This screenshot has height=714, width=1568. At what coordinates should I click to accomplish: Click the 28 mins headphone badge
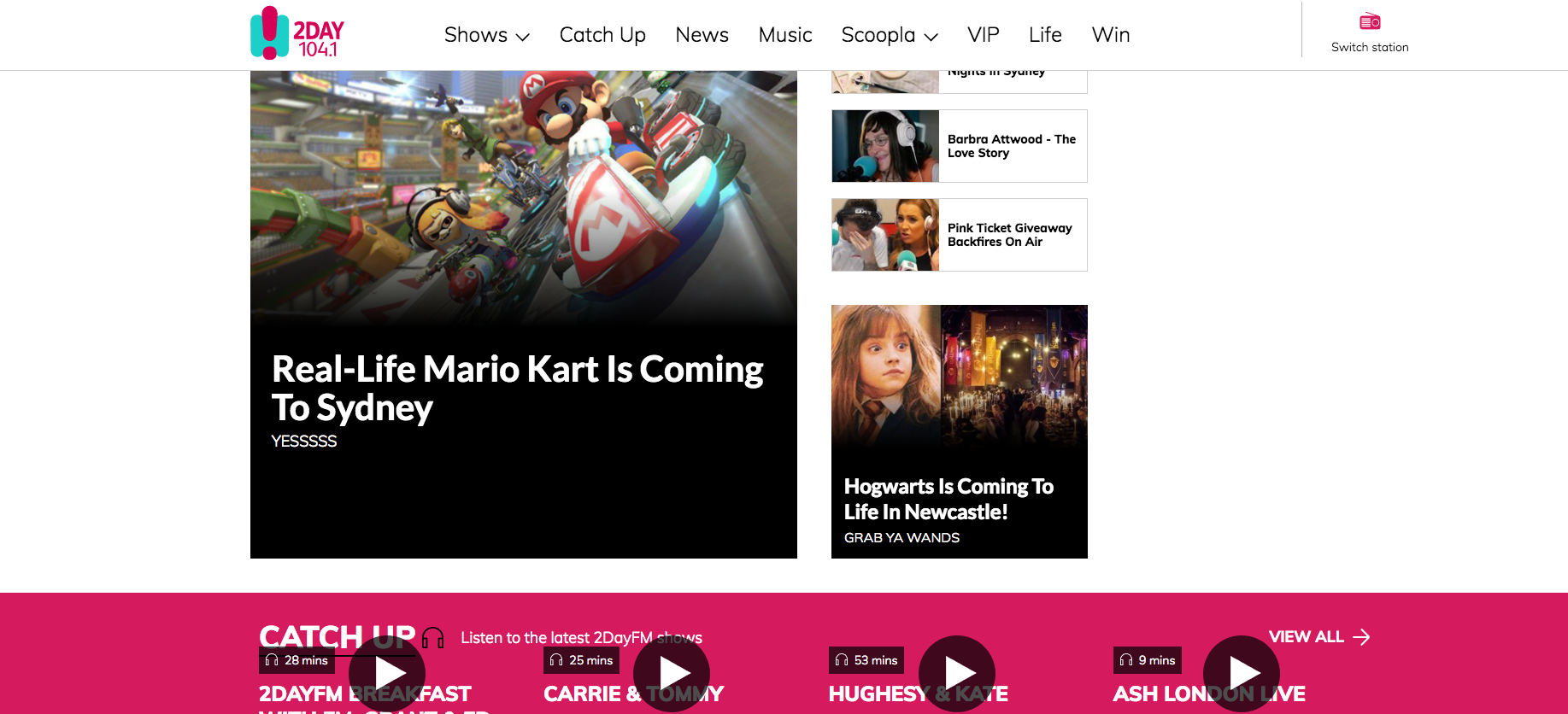pos(297,660)
